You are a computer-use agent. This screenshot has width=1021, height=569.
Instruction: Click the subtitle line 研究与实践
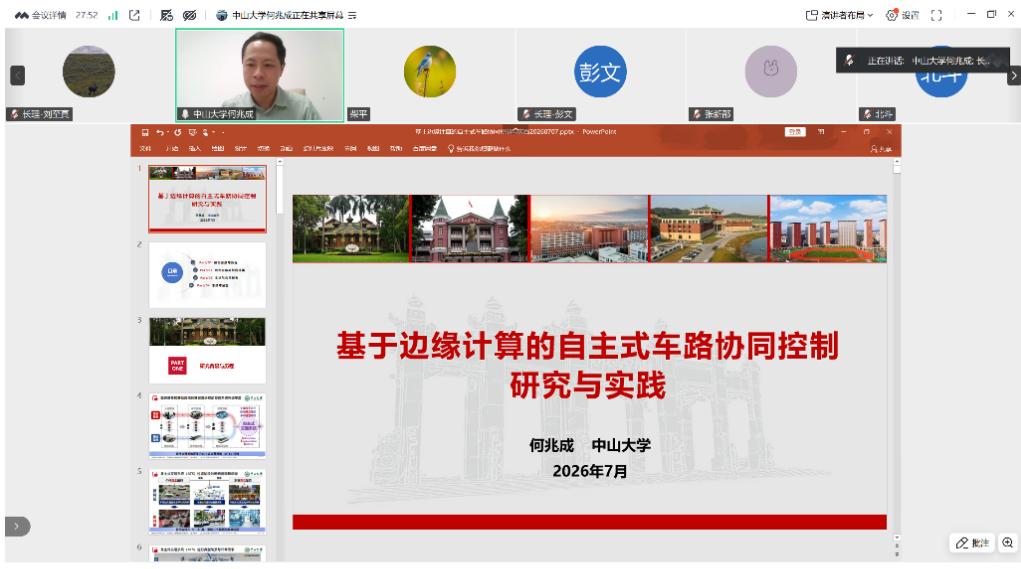point(588,385)
